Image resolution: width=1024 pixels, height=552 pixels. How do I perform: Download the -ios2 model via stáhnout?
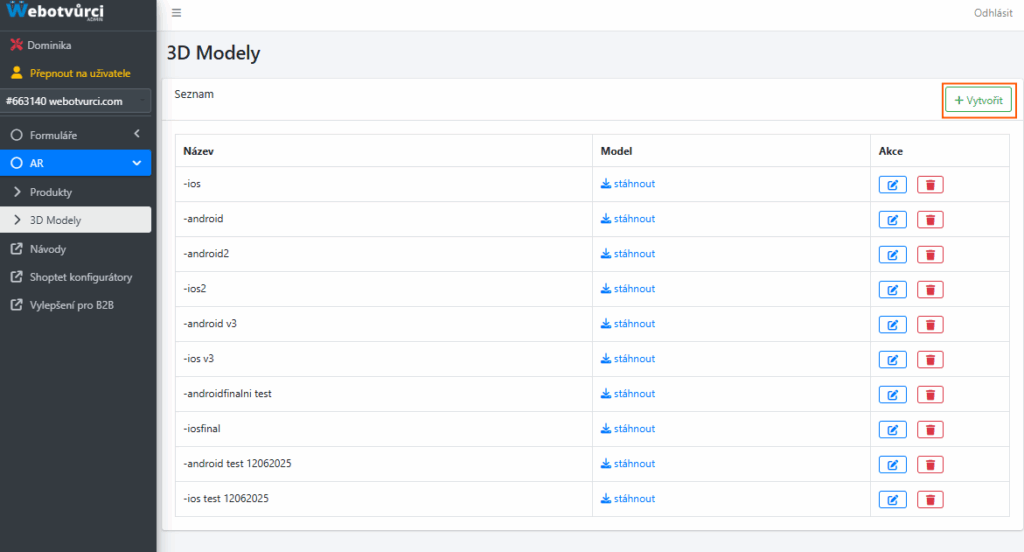coord(628,289)
